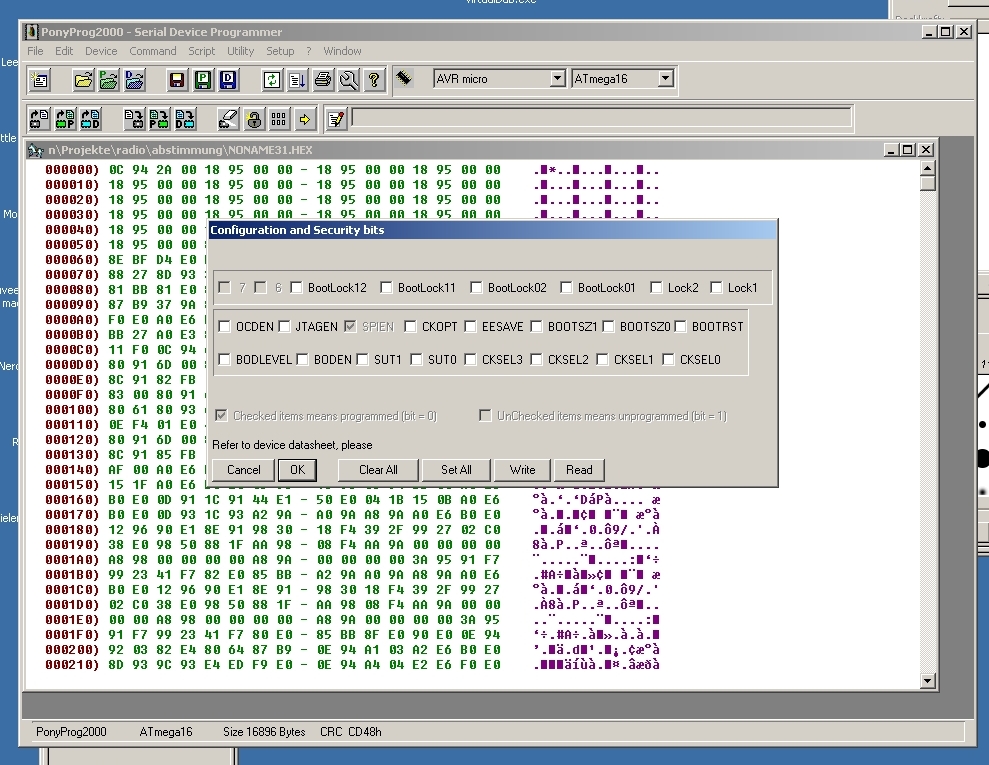Click the Read Program memory icon with P
Screen dimensions: 989x765
[x=65, y=119]
